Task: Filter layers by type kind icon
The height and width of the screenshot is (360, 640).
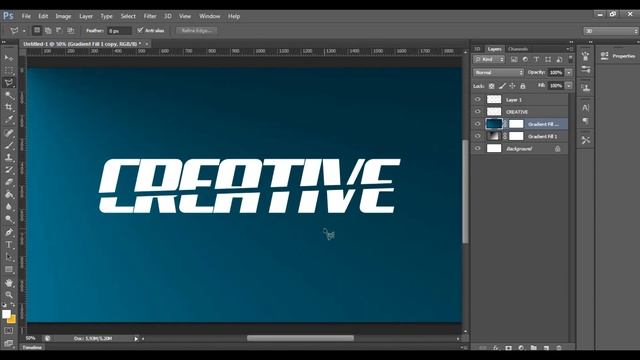Action: pos(536,60)
